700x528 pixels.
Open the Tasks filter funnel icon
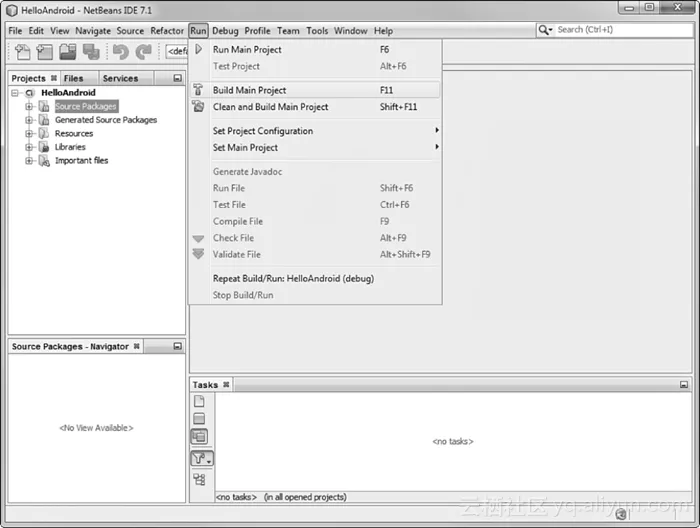200,459
